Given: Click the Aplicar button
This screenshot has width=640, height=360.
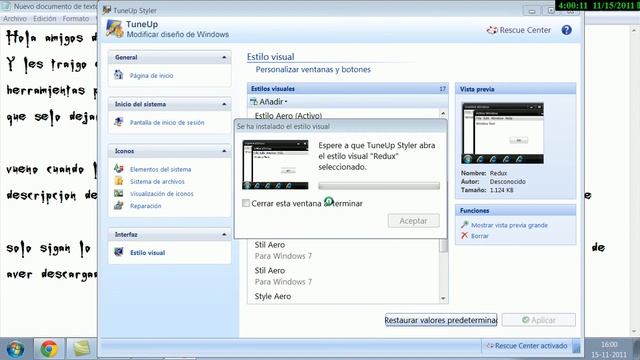Looking at the screenshot, I should [539, 320].
